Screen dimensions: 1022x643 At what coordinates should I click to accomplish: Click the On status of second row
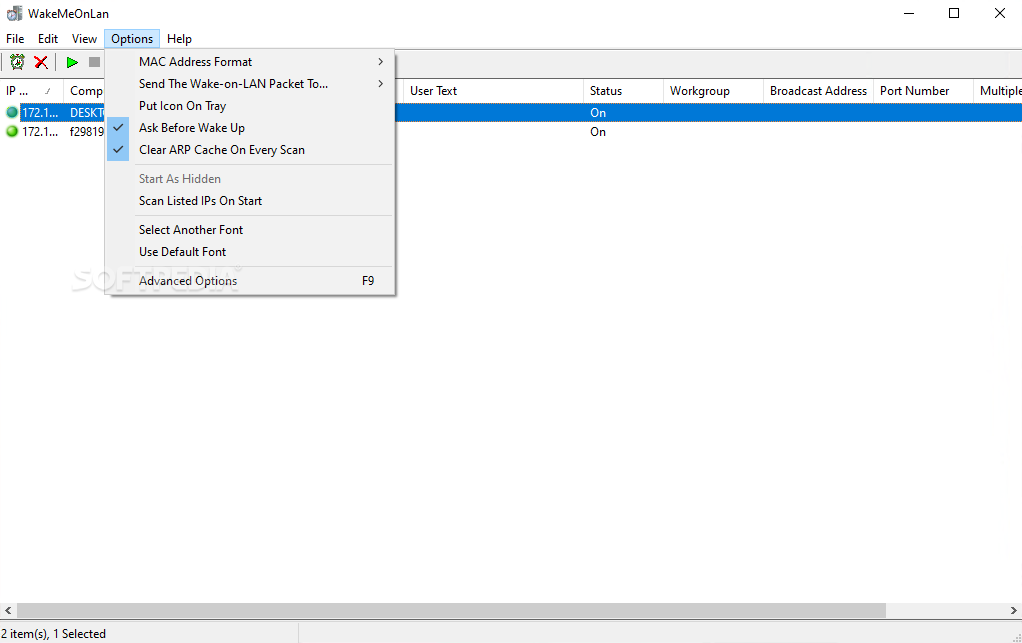(598, 132)
